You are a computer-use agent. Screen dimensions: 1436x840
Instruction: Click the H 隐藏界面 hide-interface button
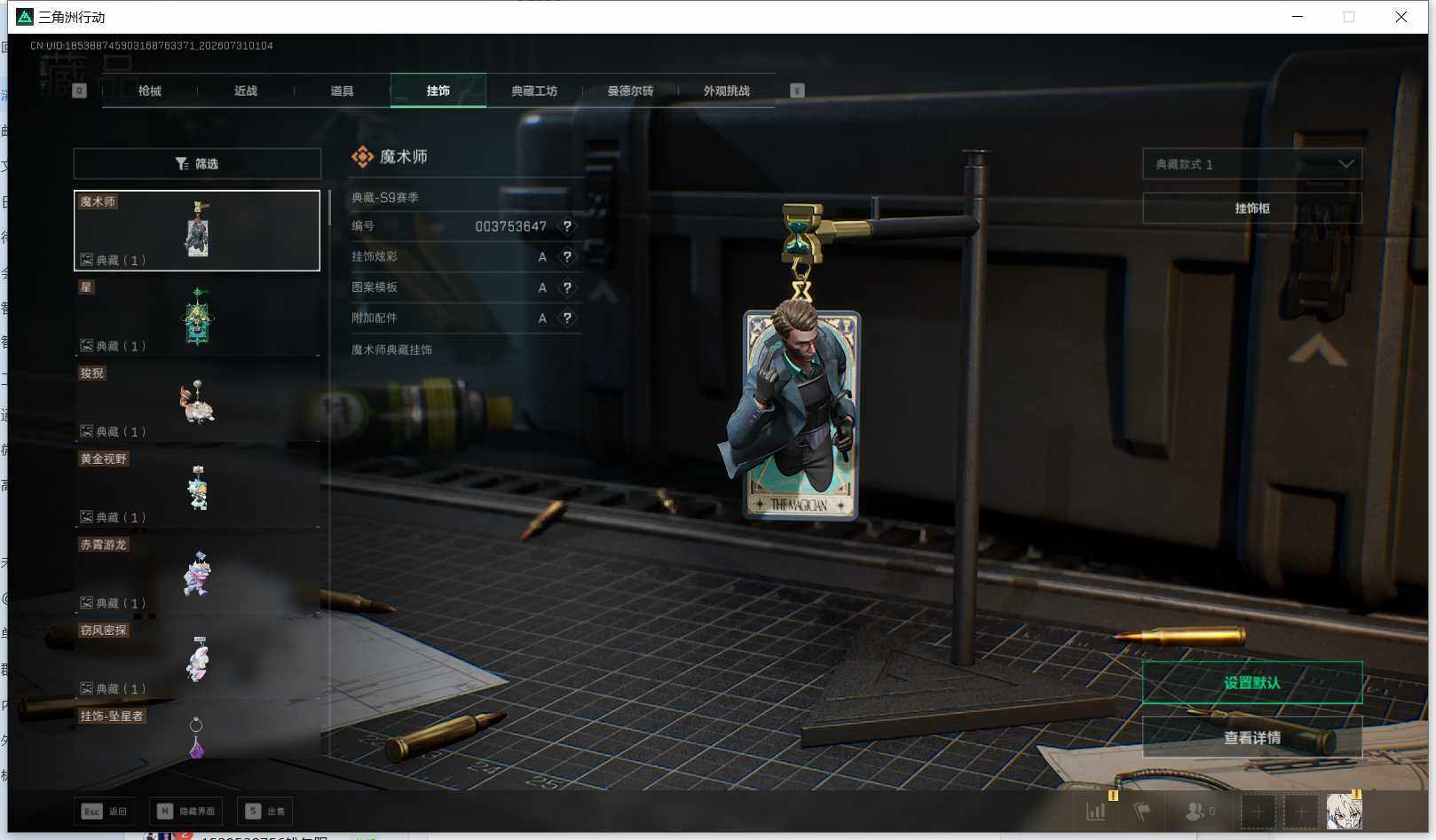[185, 811]
